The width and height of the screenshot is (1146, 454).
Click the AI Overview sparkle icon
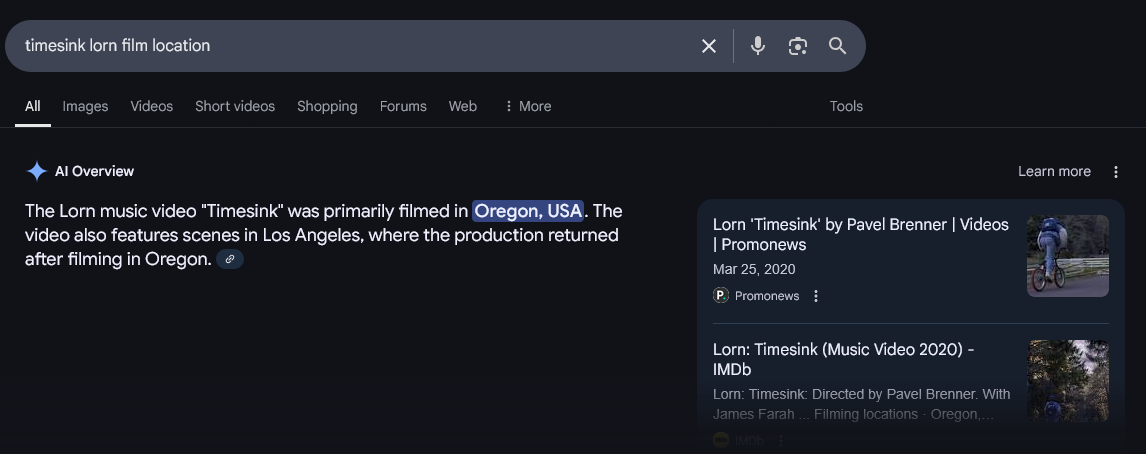point(37,171)
